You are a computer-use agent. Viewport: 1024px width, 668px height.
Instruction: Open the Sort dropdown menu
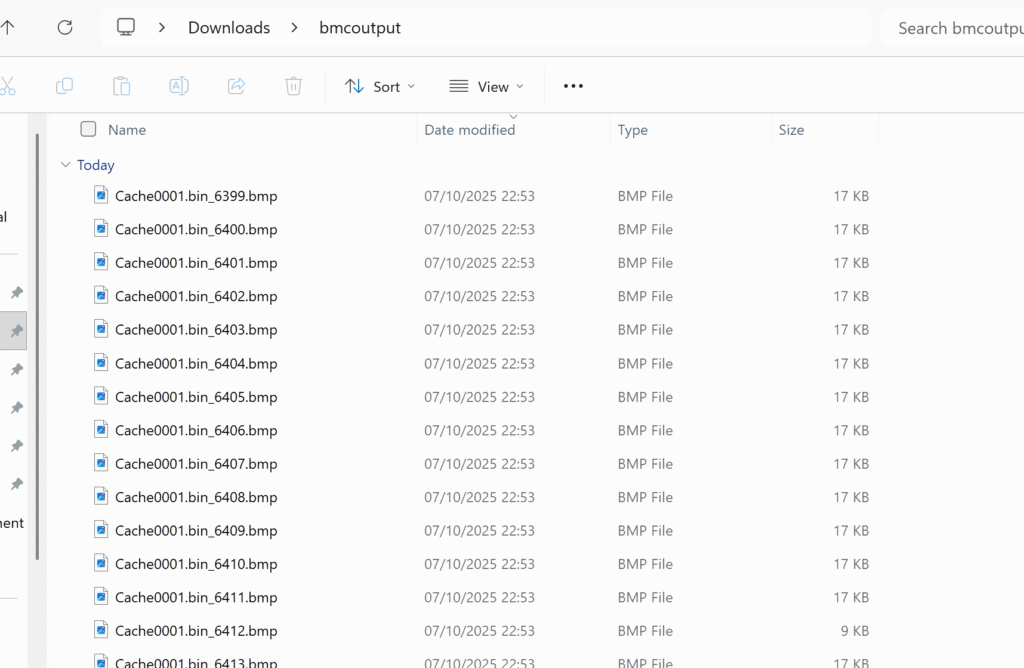point(379,86)
